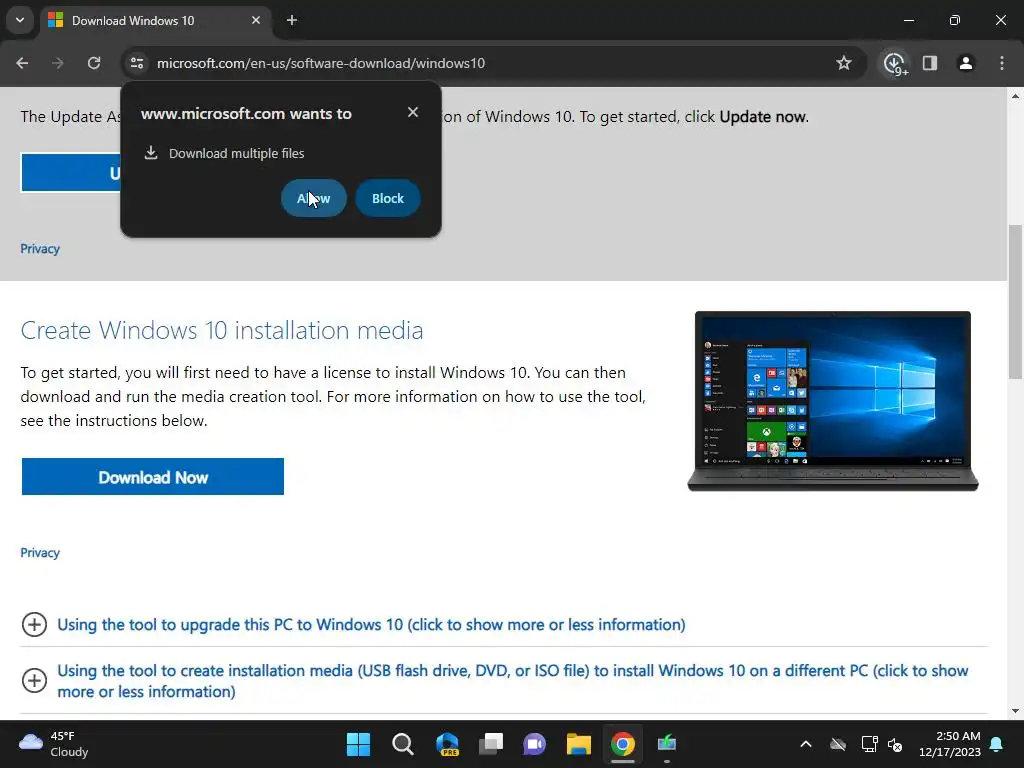This screenshot has height=768, width=1024.
Task: Click the address bar URL
Action: click(x=321, y=63)
